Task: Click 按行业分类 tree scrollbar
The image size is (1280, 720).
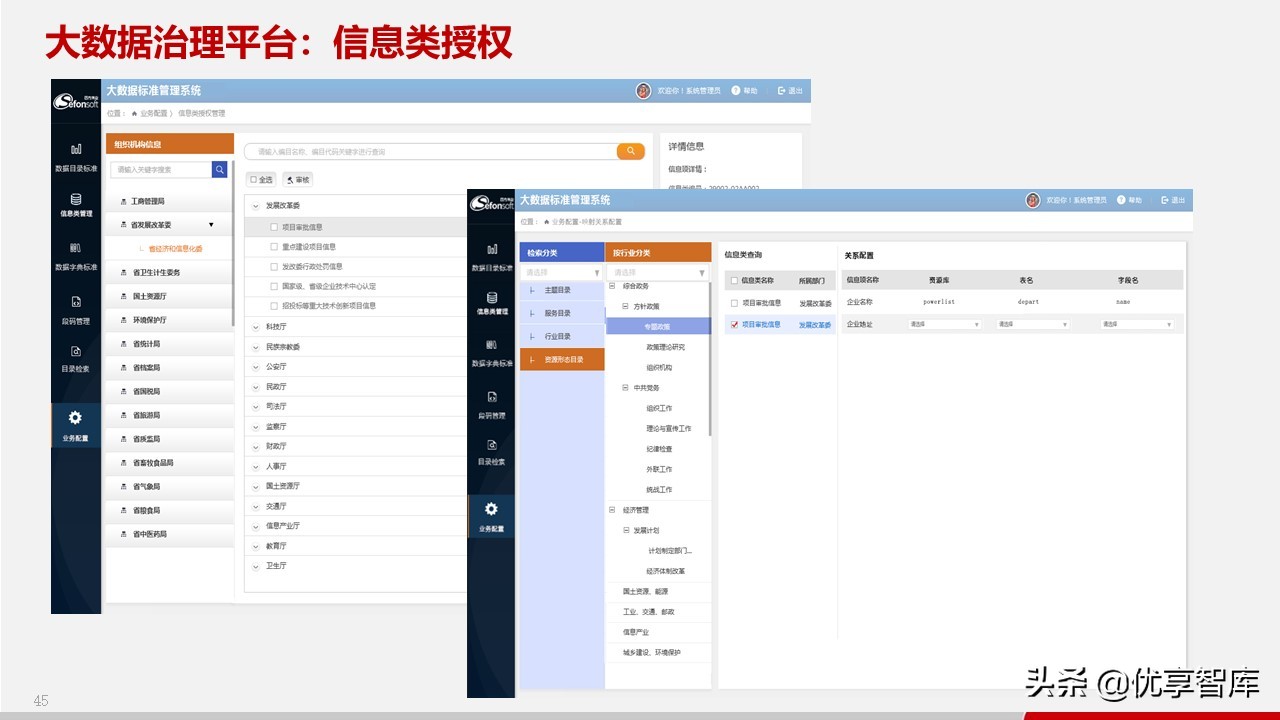Action: (711, 360)
